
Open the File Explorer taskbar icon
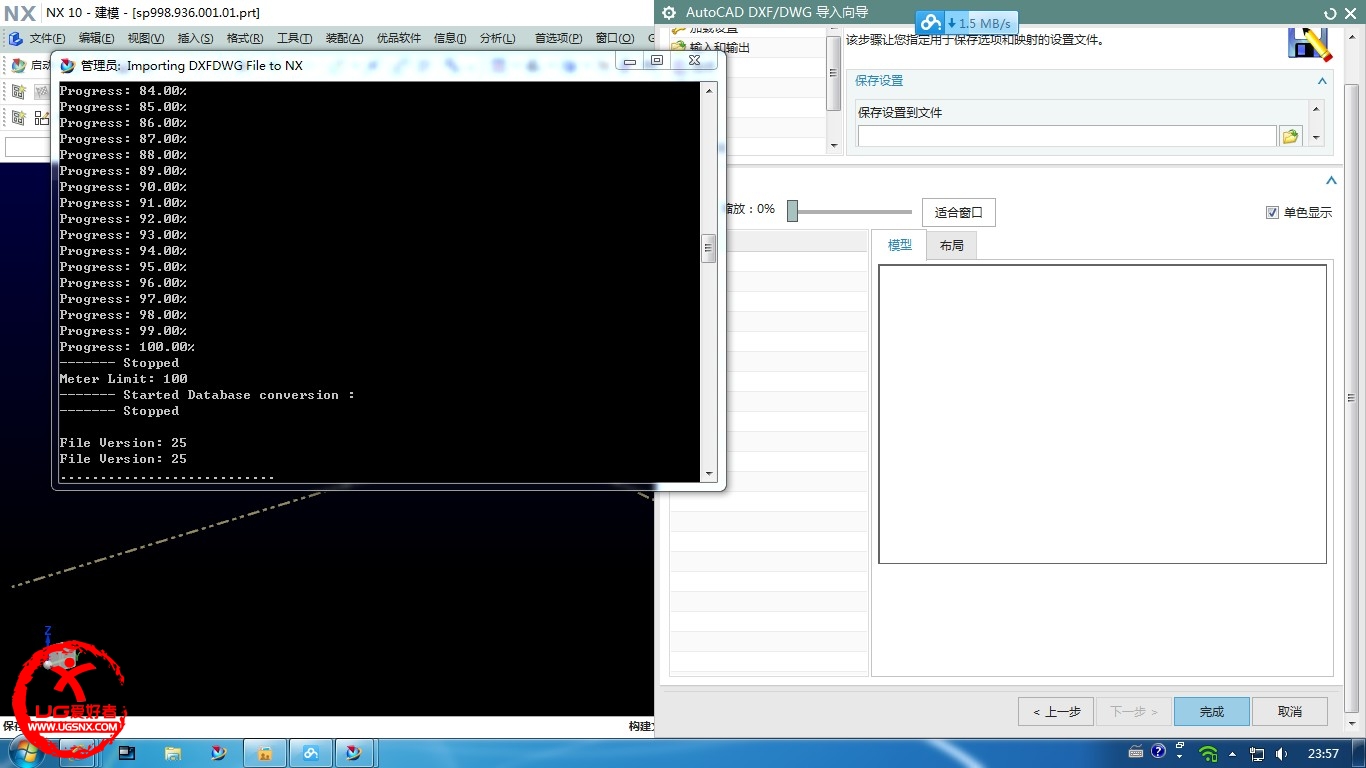pyautogui.click(x=173, y=753)
